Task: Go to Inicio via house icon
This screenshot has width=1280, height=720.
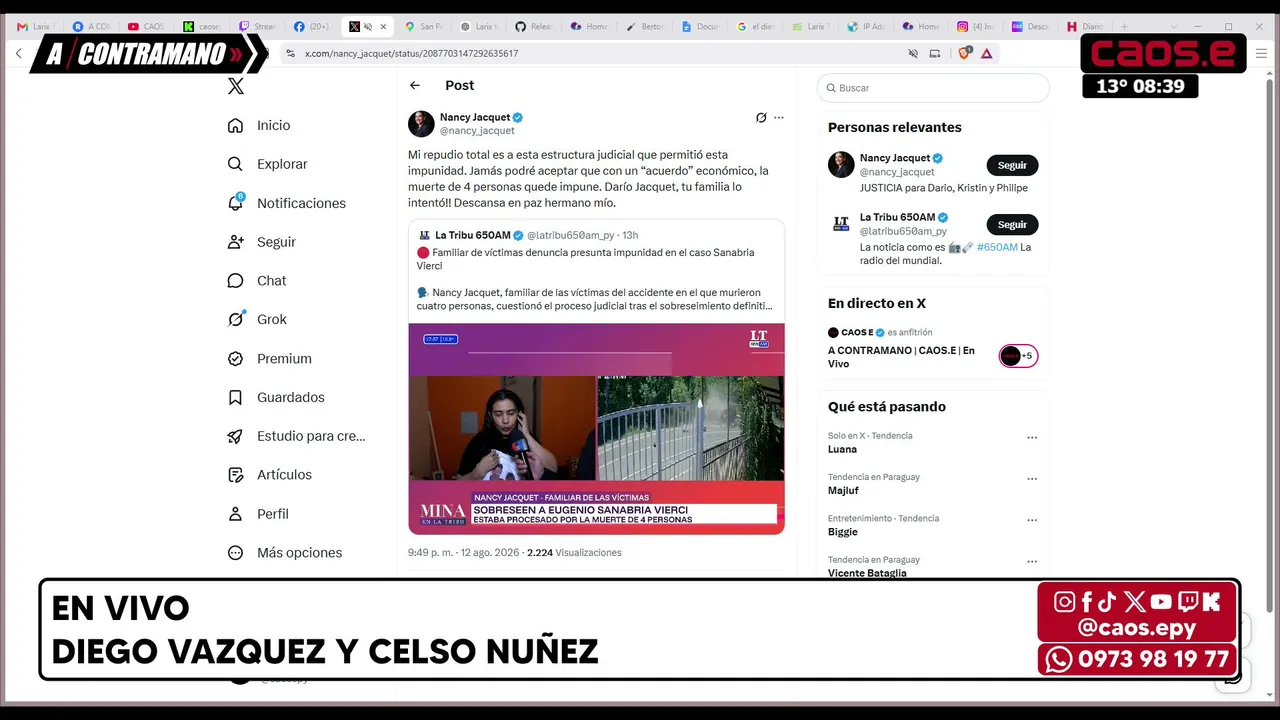Action: (235, 125)
